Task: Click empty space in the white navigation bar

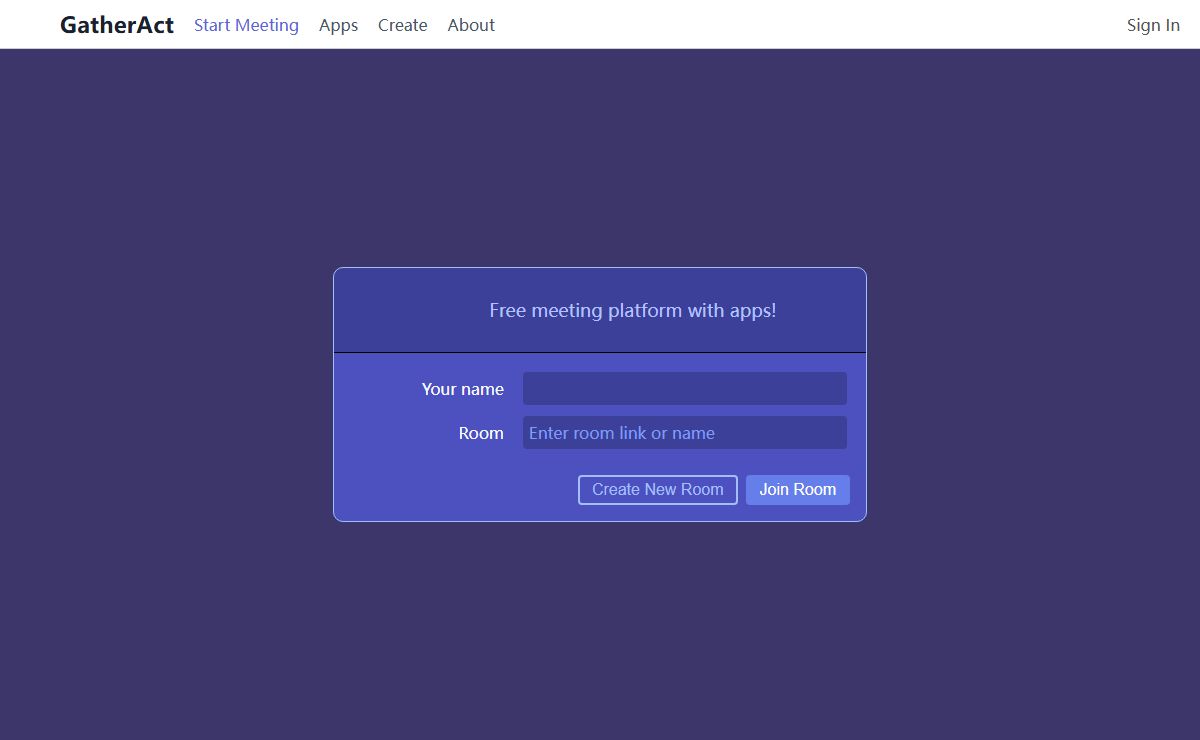Action: pyautogui.click(x=800, y=25)
